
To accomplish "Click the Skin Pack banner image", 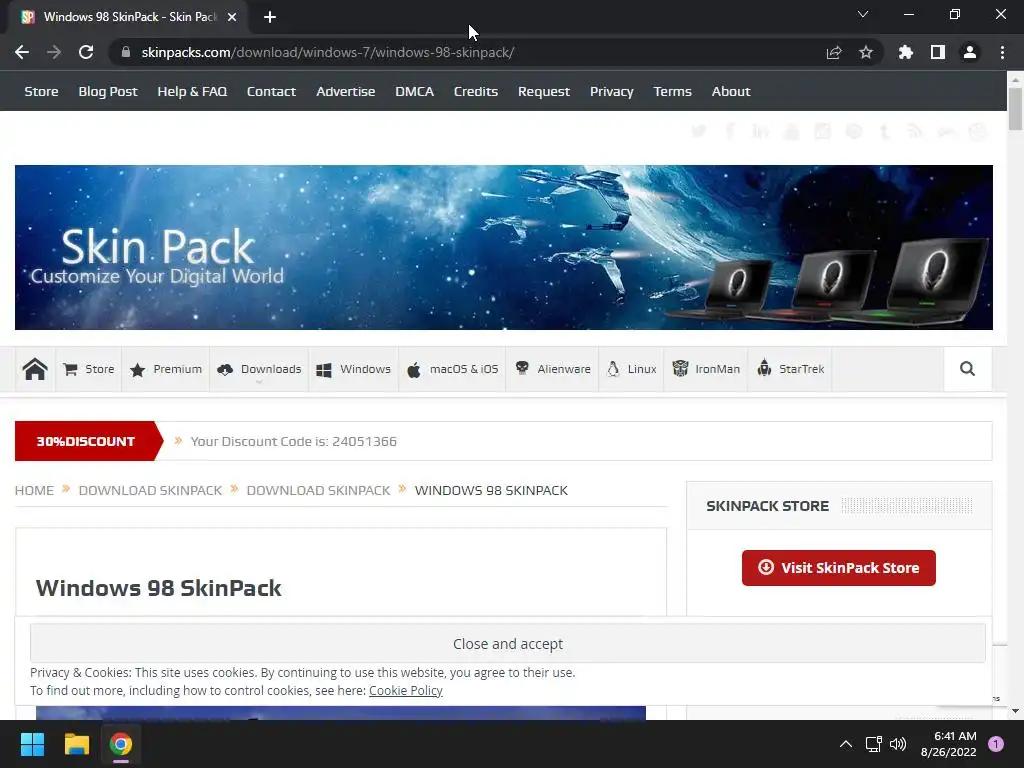I will point(504,248).
